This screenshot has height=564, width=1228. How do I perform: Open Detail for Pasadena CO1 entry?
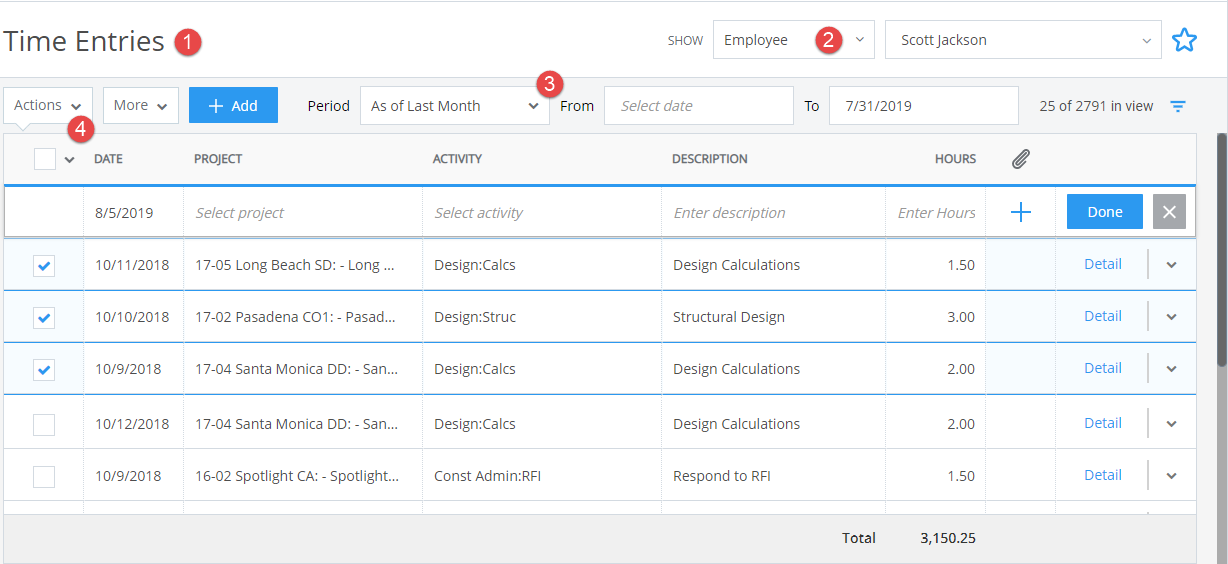pyautogui.click(x=1103, y=316)
